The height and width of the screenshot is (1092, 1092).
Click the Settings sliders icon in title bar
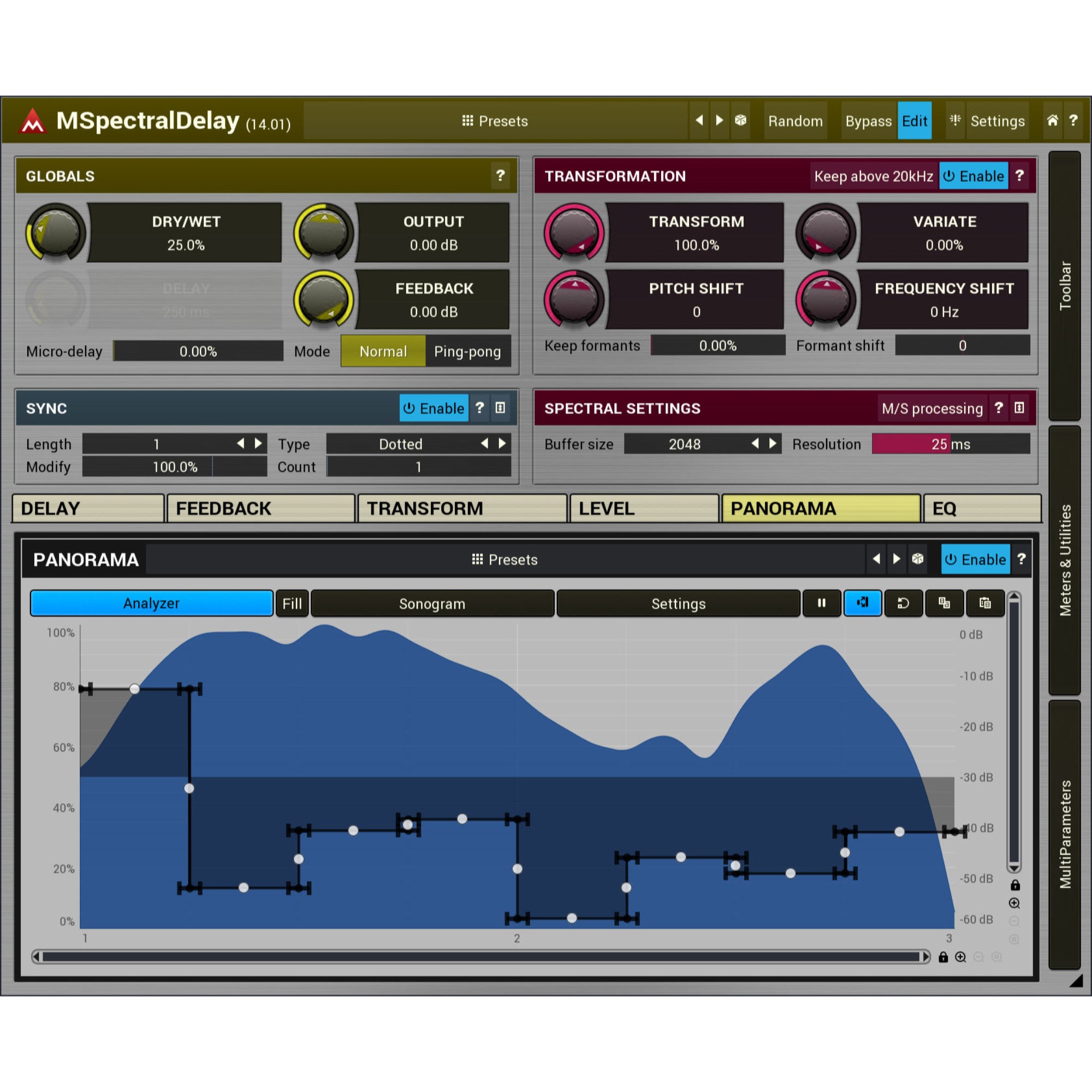pos(955,120)
